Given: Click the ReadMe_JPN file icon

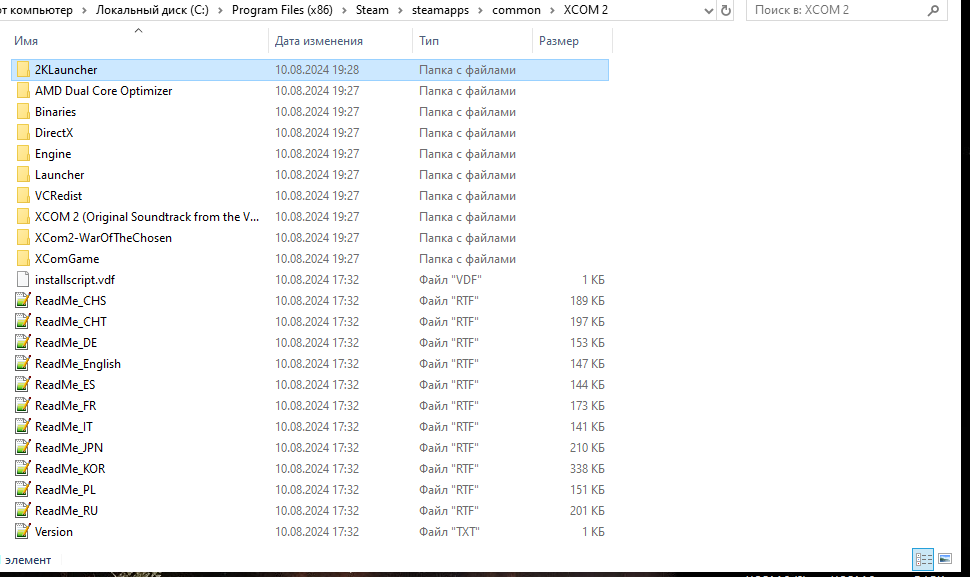Looking at the screenshot, I should 23,448.
